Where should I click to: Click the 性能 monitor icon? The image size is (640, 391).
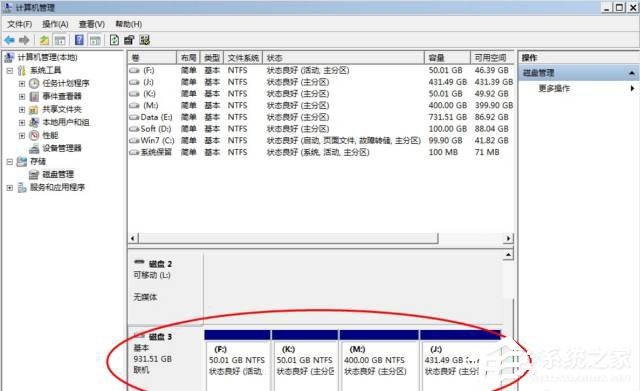point(34,135)
